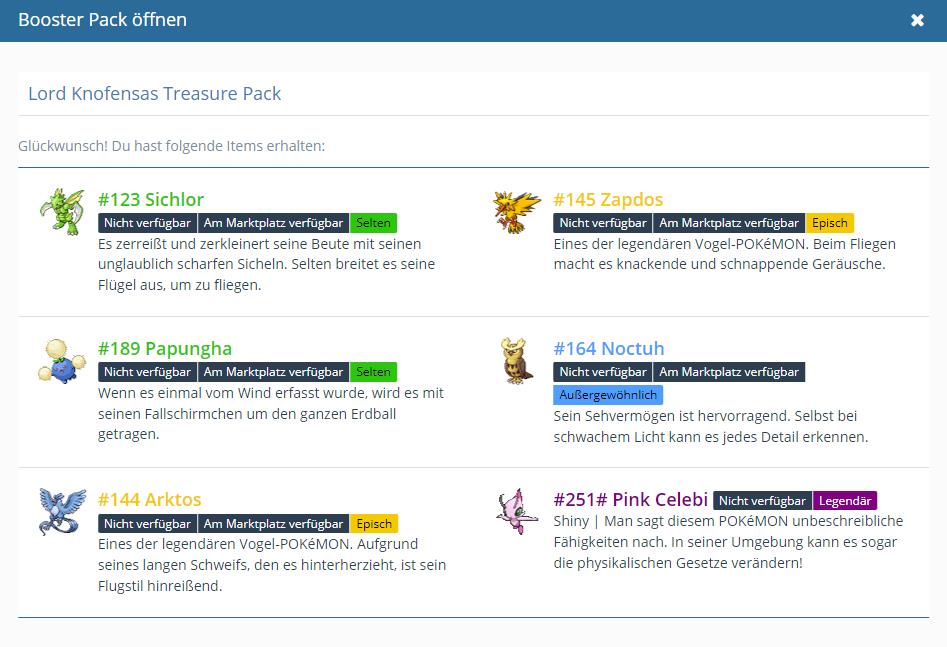
Task: Click Papungha's 'Am Marktplatz verfügbar' badge
Action: click(274, 372)
